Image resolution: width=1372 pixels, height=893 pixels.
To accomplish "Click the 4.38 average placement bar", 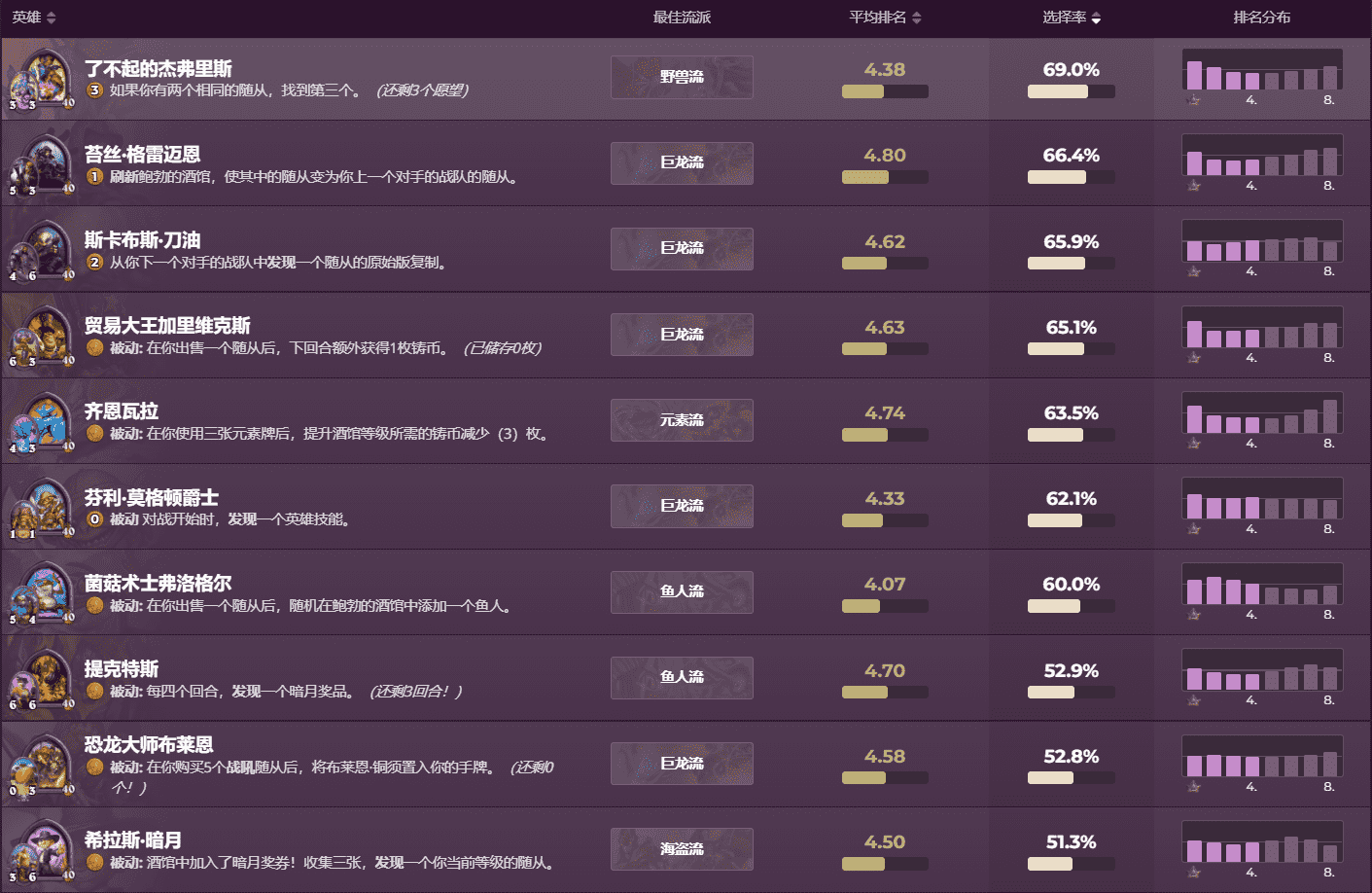I will tap(885, 91).
